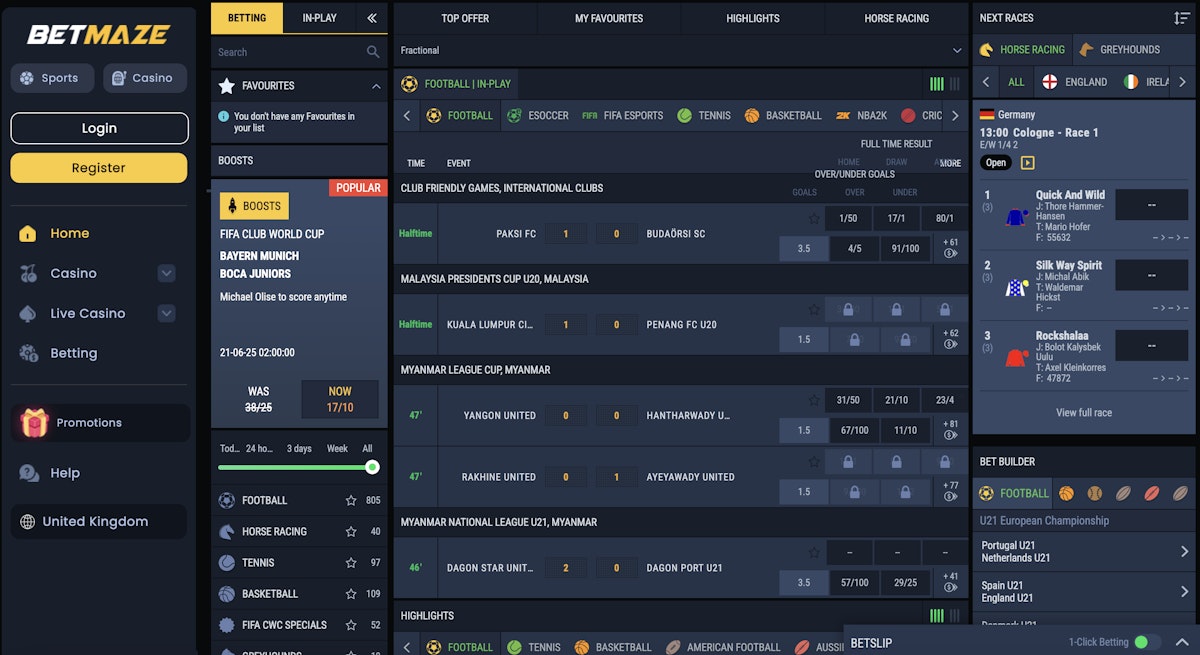Expand the Live Casino submenu arrow
This screenshot has height=655, width=1200.
pyautogui.click(x=167, y=313)
